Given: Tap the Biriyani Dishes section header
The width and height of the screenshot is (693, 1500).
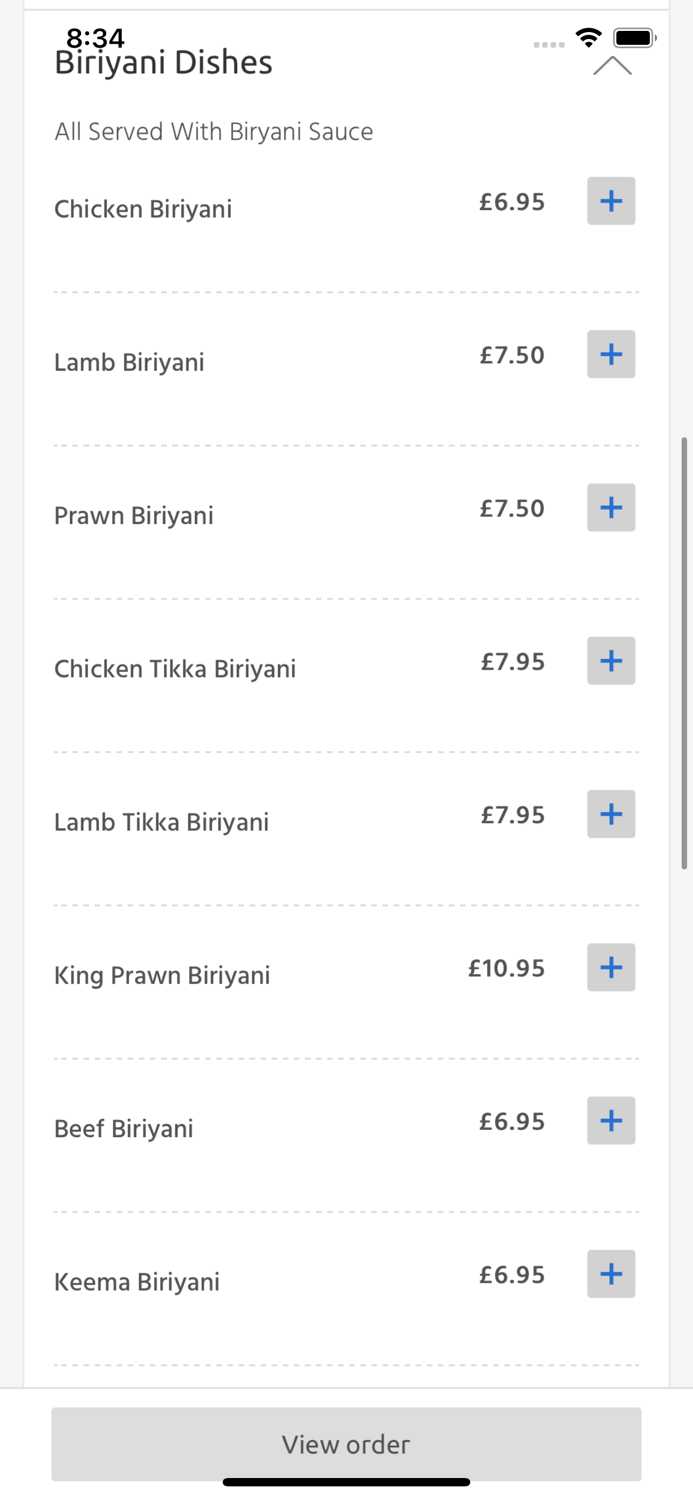Looking at the screenshot, I should 163,62.
